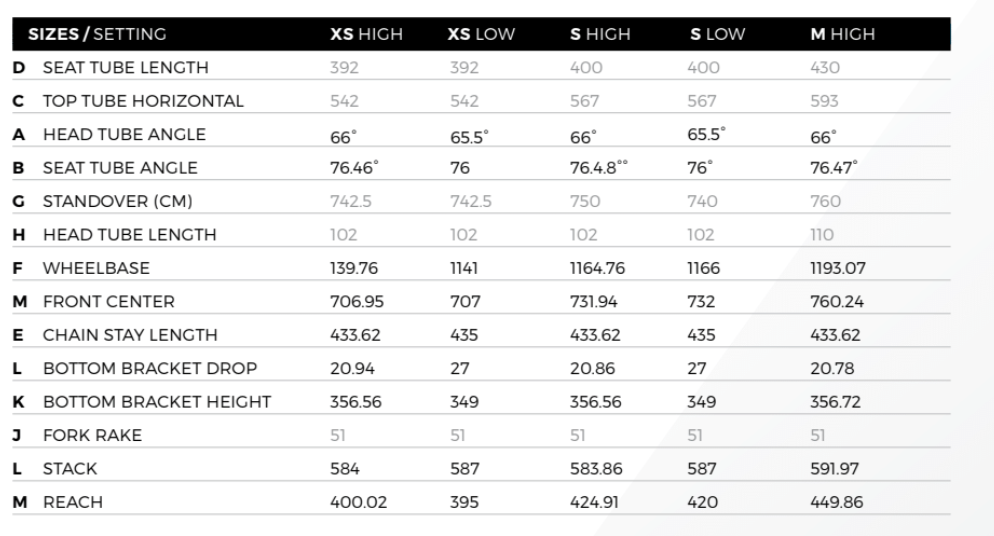
Task: Click the 1193.07 wheelbase value
Action: pos(837,268)
